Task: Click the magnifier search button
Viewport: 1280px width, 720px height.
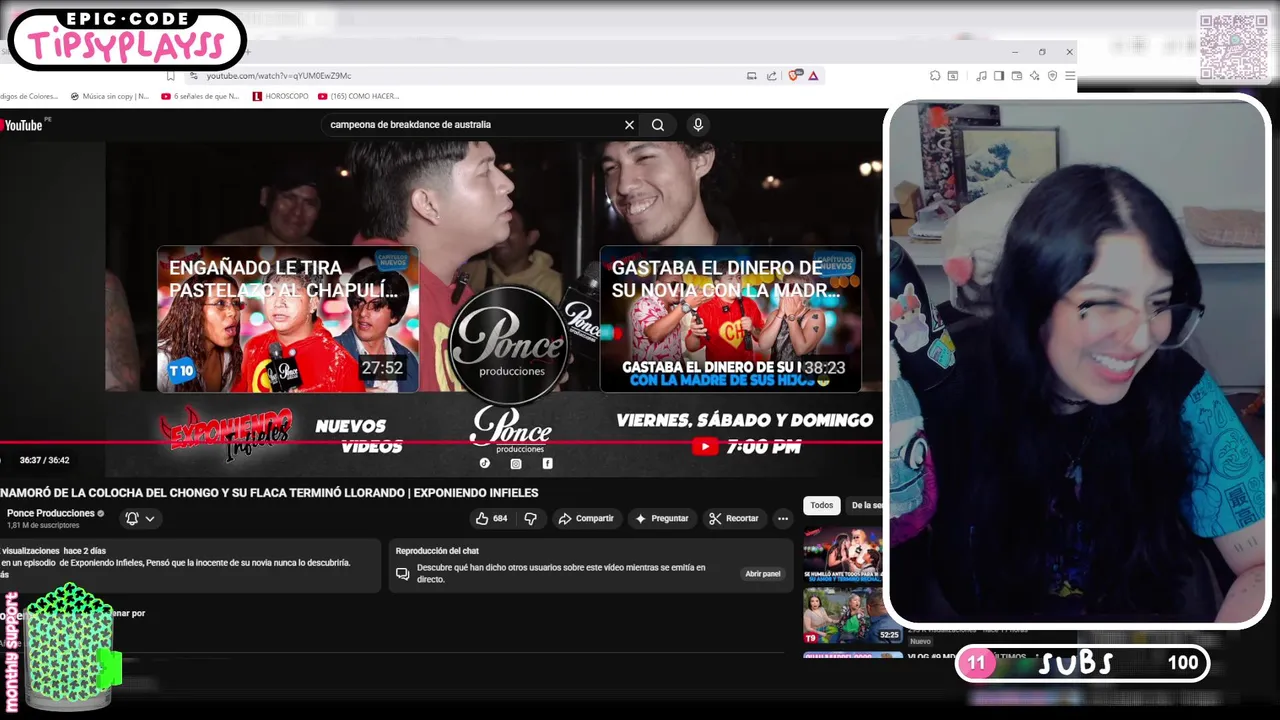Action: pyautogui.click(x=658, y=125)
